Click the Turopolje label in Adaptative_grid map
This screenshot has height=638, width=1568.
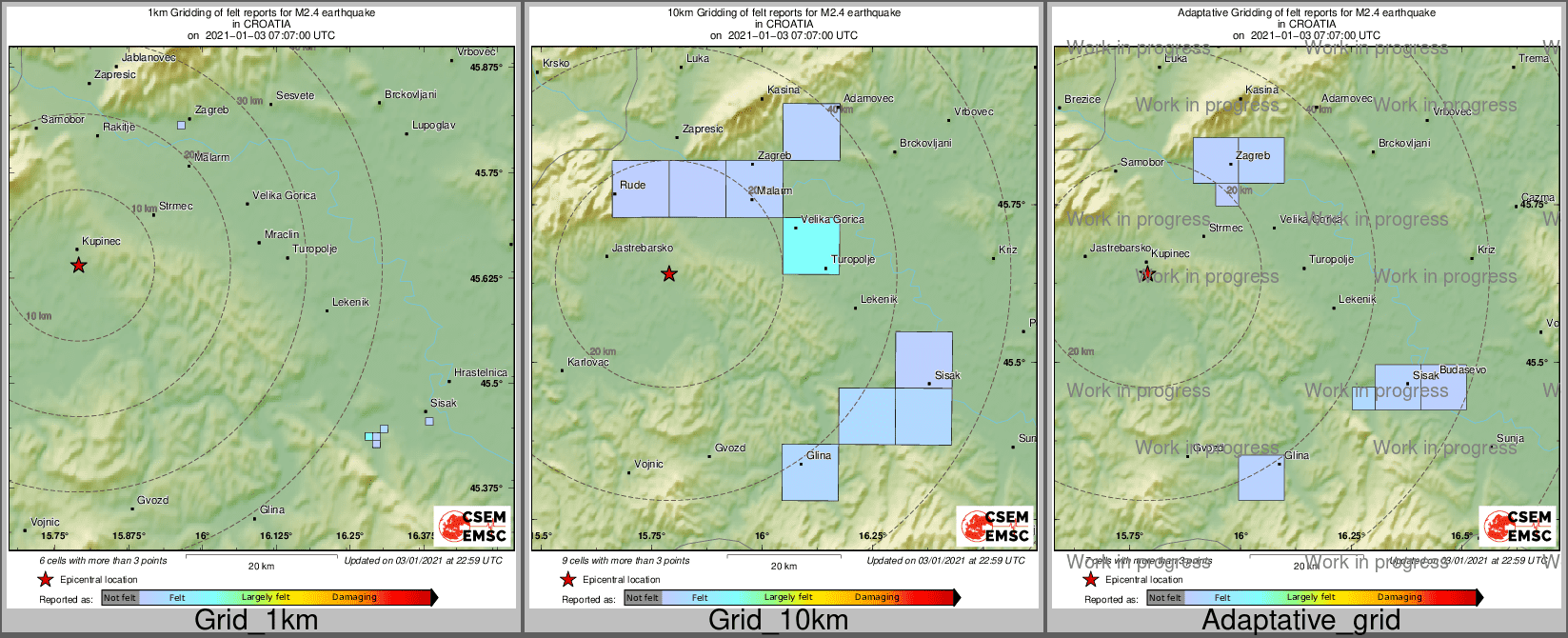1331,259
